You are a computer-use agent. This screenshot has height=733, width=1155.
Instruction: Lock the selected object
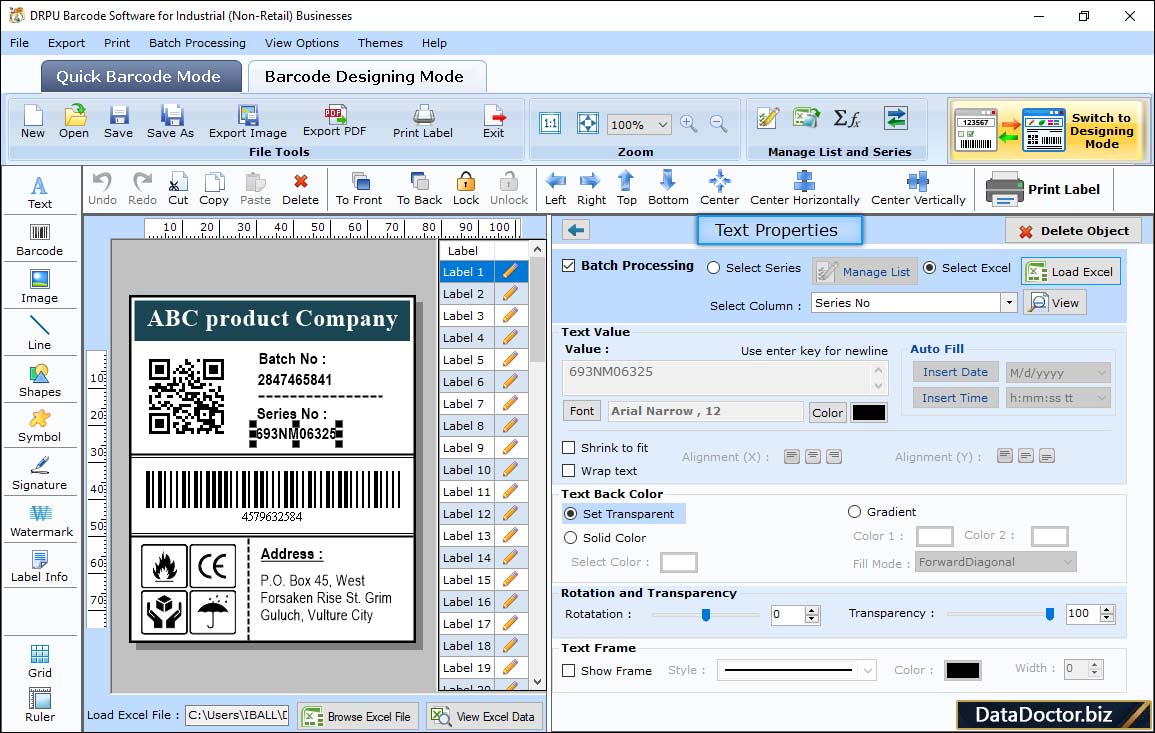466,189
